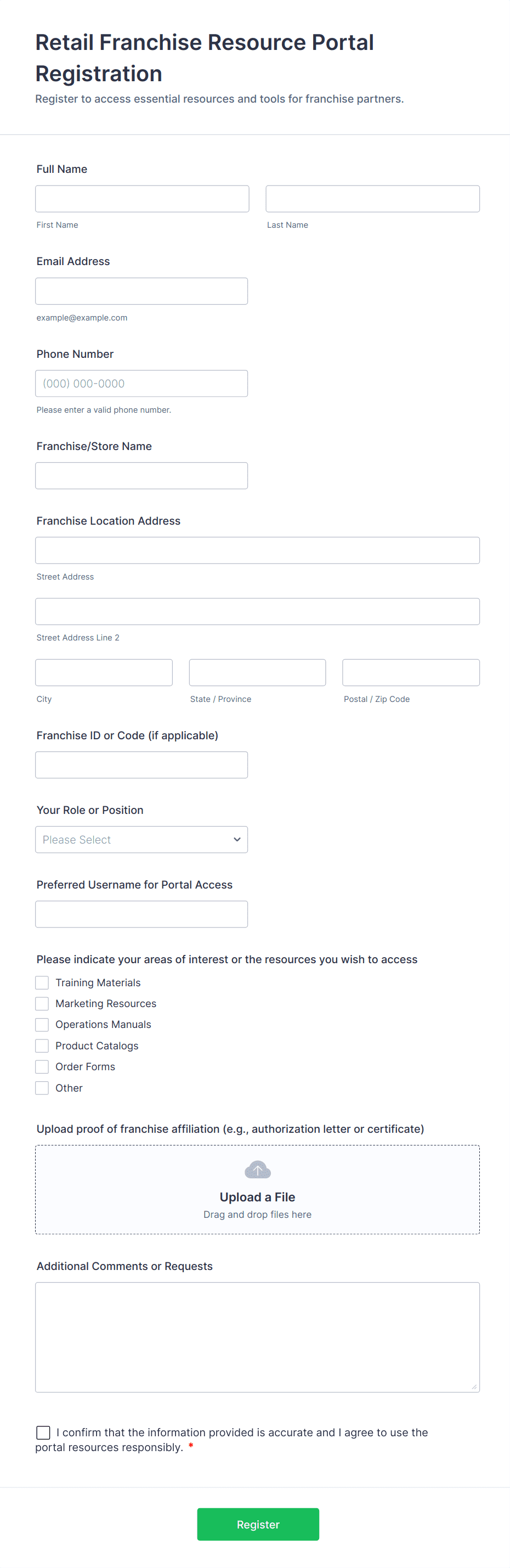Click the Additional Comments text area

click(x=257, y=1337)
